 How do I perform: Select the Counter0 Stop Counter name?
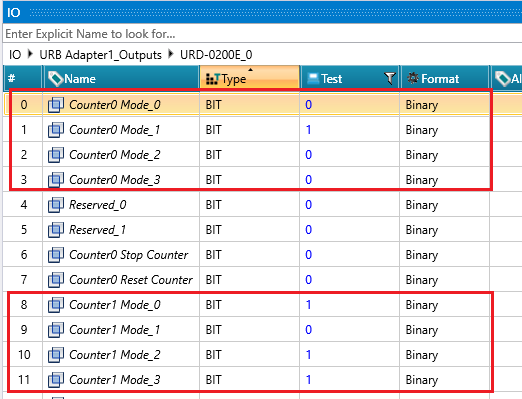[129, 255]
